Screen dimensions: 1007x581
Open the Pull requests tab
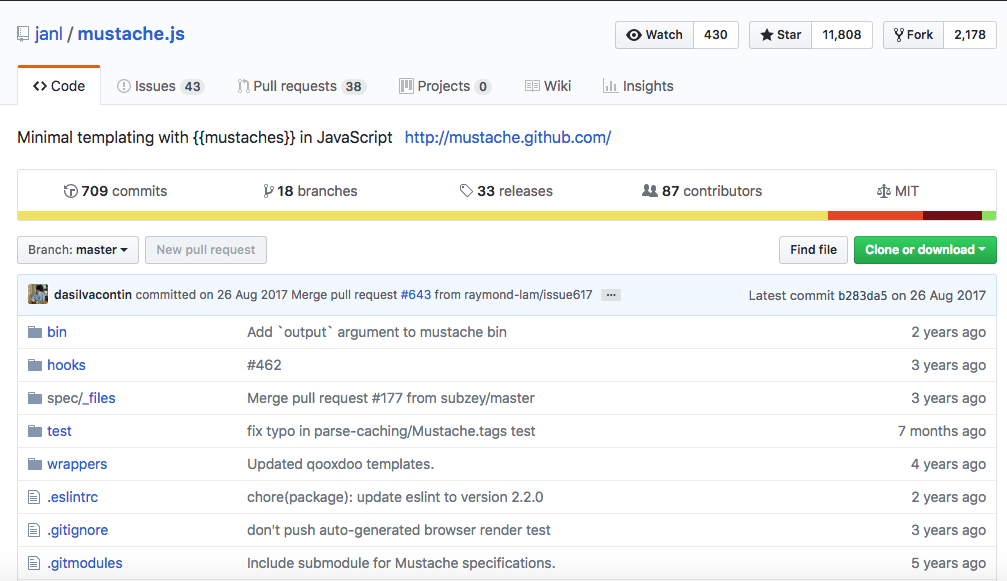tap(301, 86)
